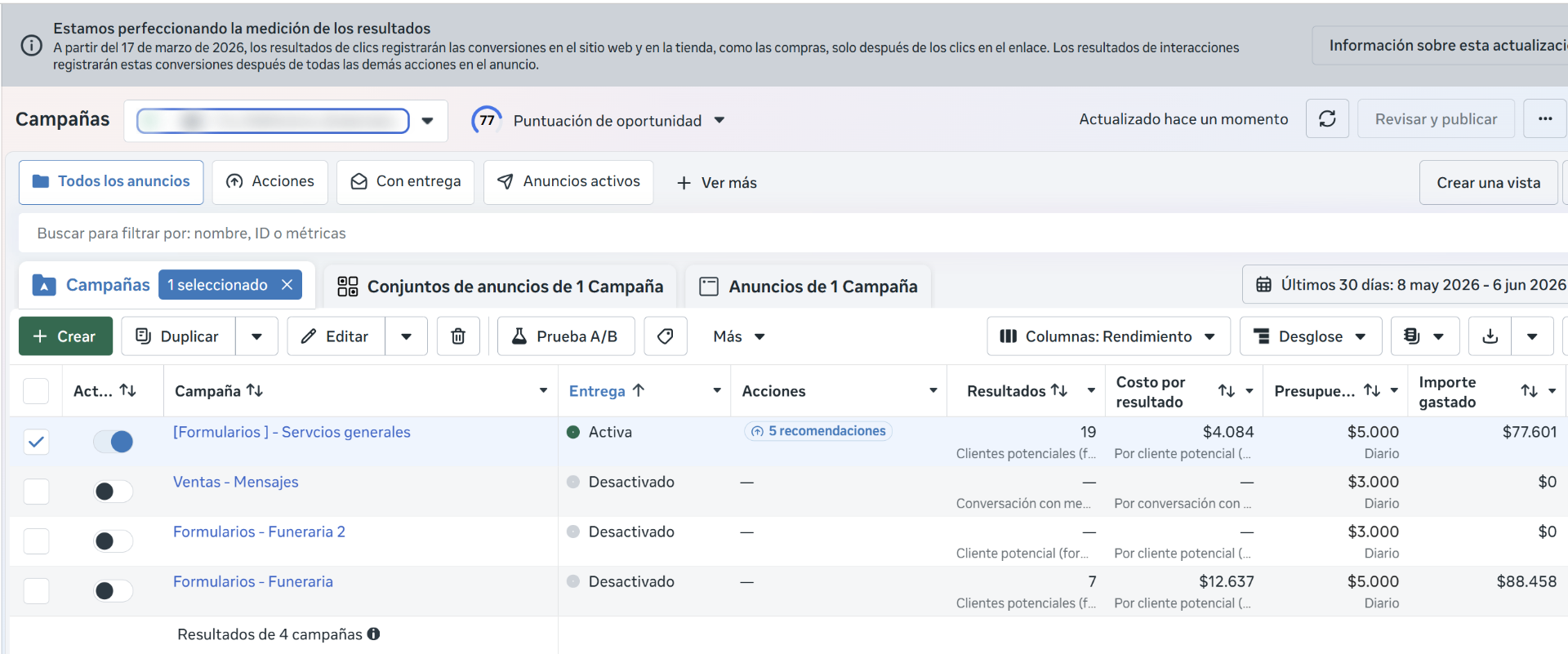Open the Más dropdown
This screenshot has width=1568, height=654.
[x=739, y=336]
